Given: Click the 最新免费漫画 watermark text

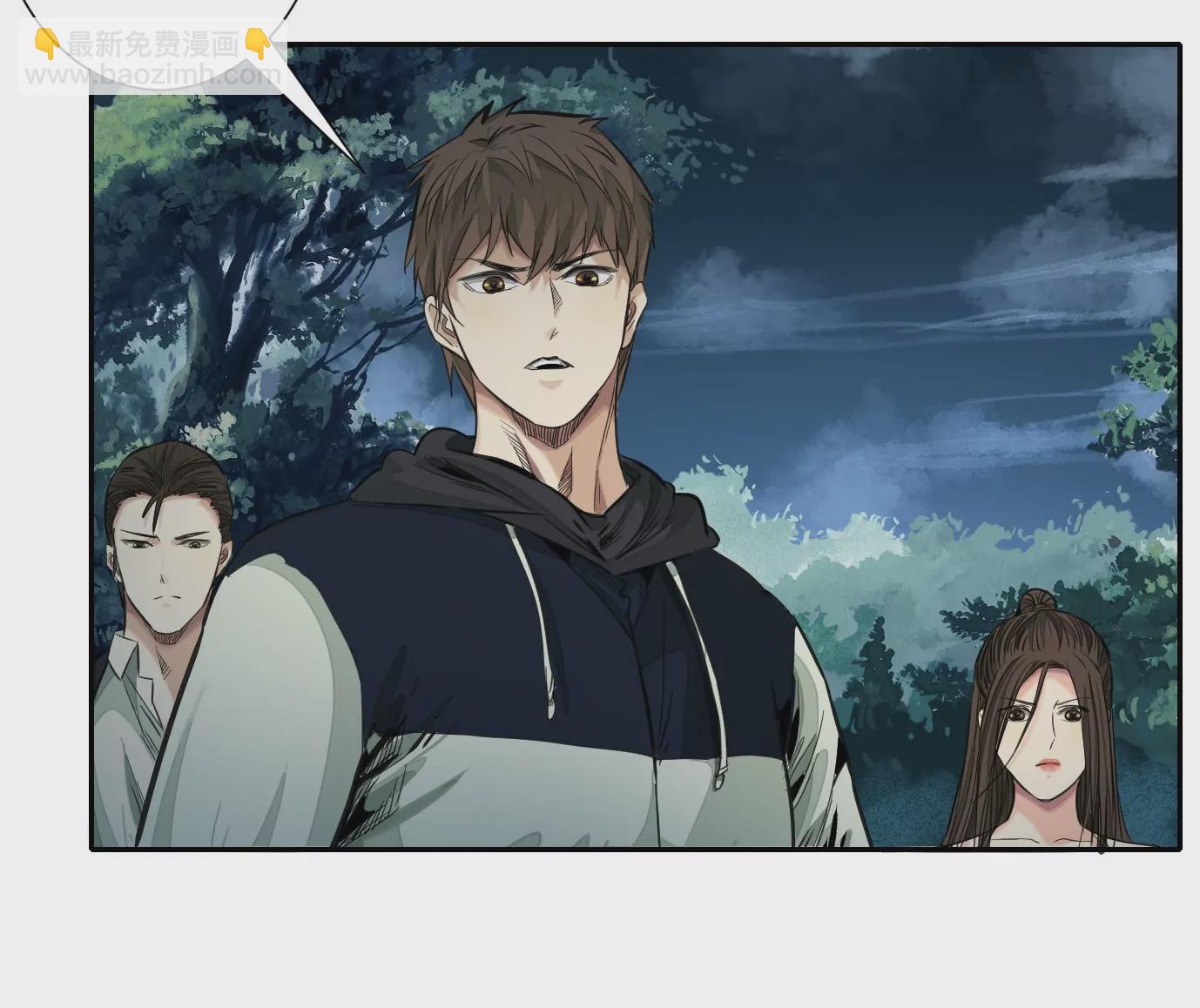Looking at the screenshot, I should coord(152,44).
